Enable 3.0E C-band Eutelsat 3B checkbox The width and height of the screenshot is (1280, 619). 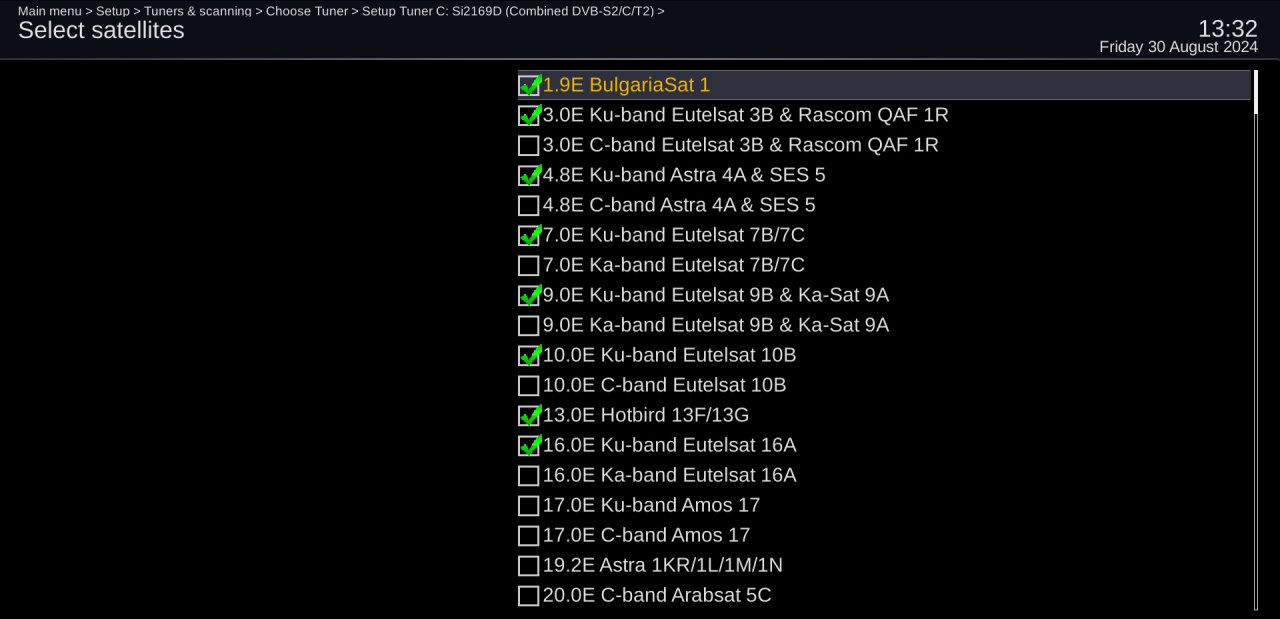coord(529,146)
